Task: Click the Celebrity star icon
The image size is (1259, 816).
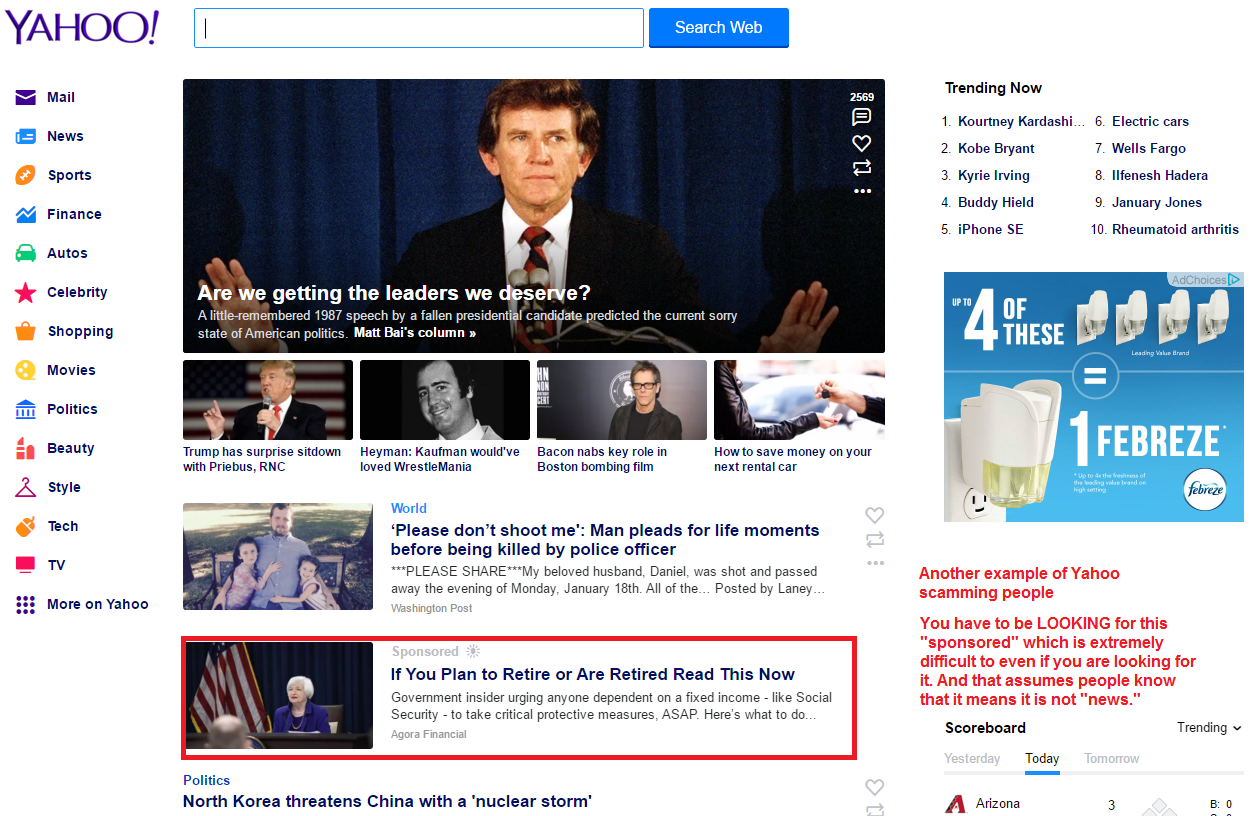Action: (x=26, y=292)
